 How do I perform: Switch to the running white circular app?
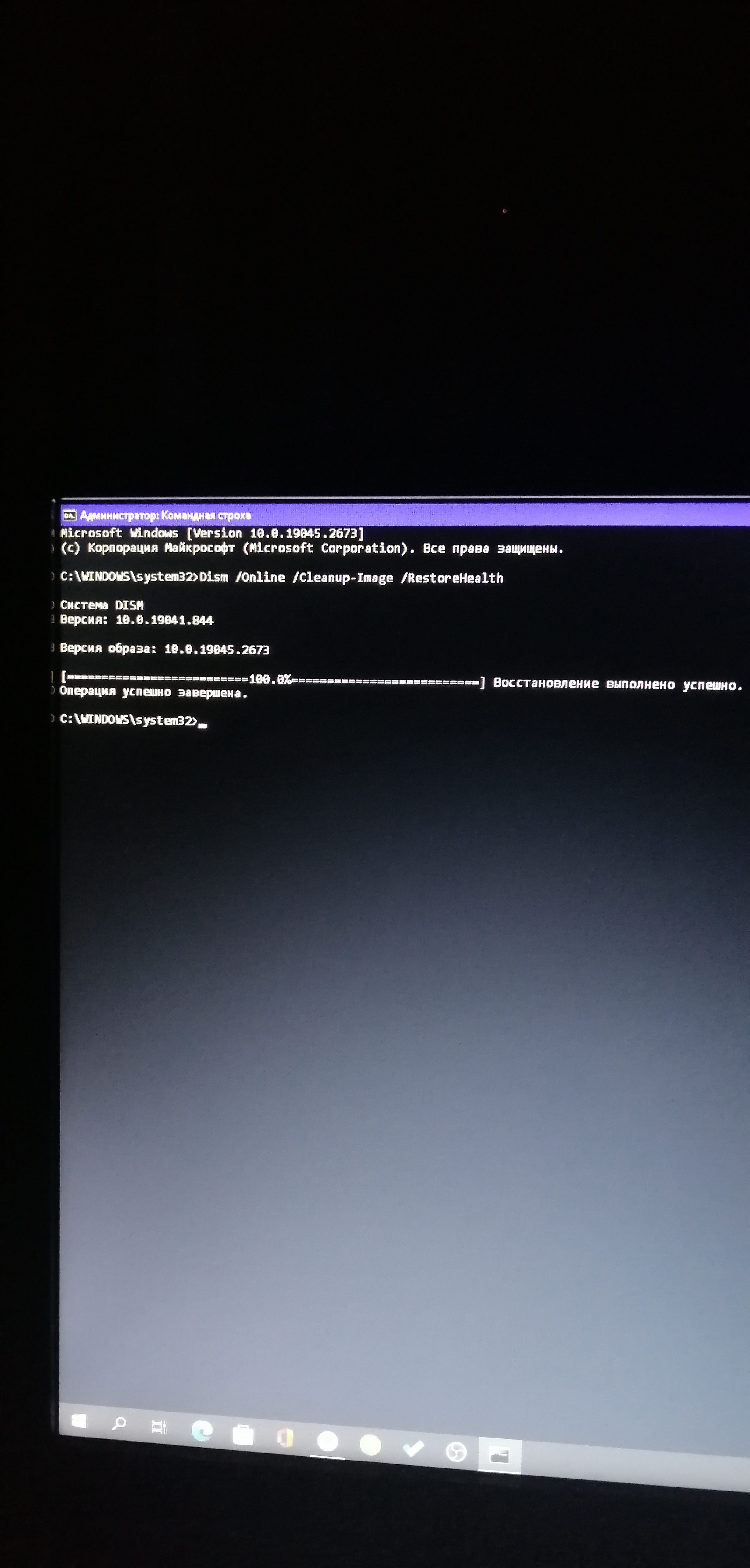tap(328, 1442)
